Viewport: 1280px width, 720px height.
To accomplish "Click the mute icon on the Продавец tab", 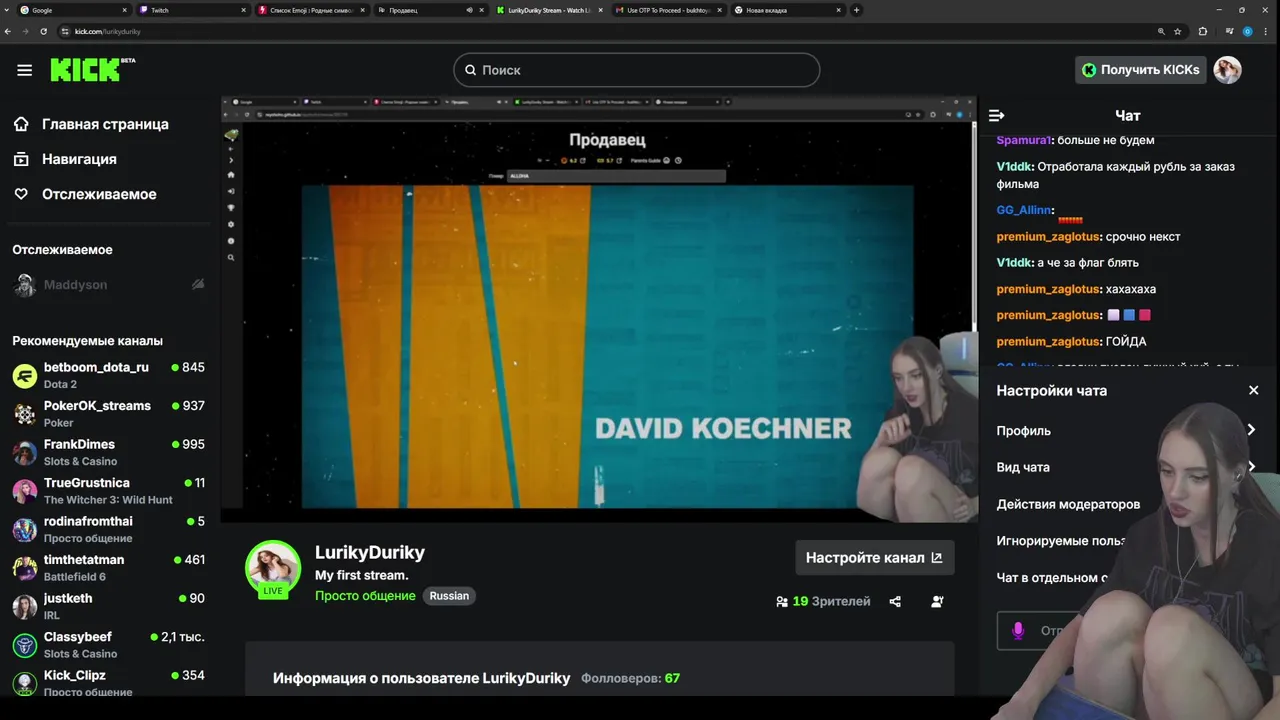I will (x=470, y=10).
